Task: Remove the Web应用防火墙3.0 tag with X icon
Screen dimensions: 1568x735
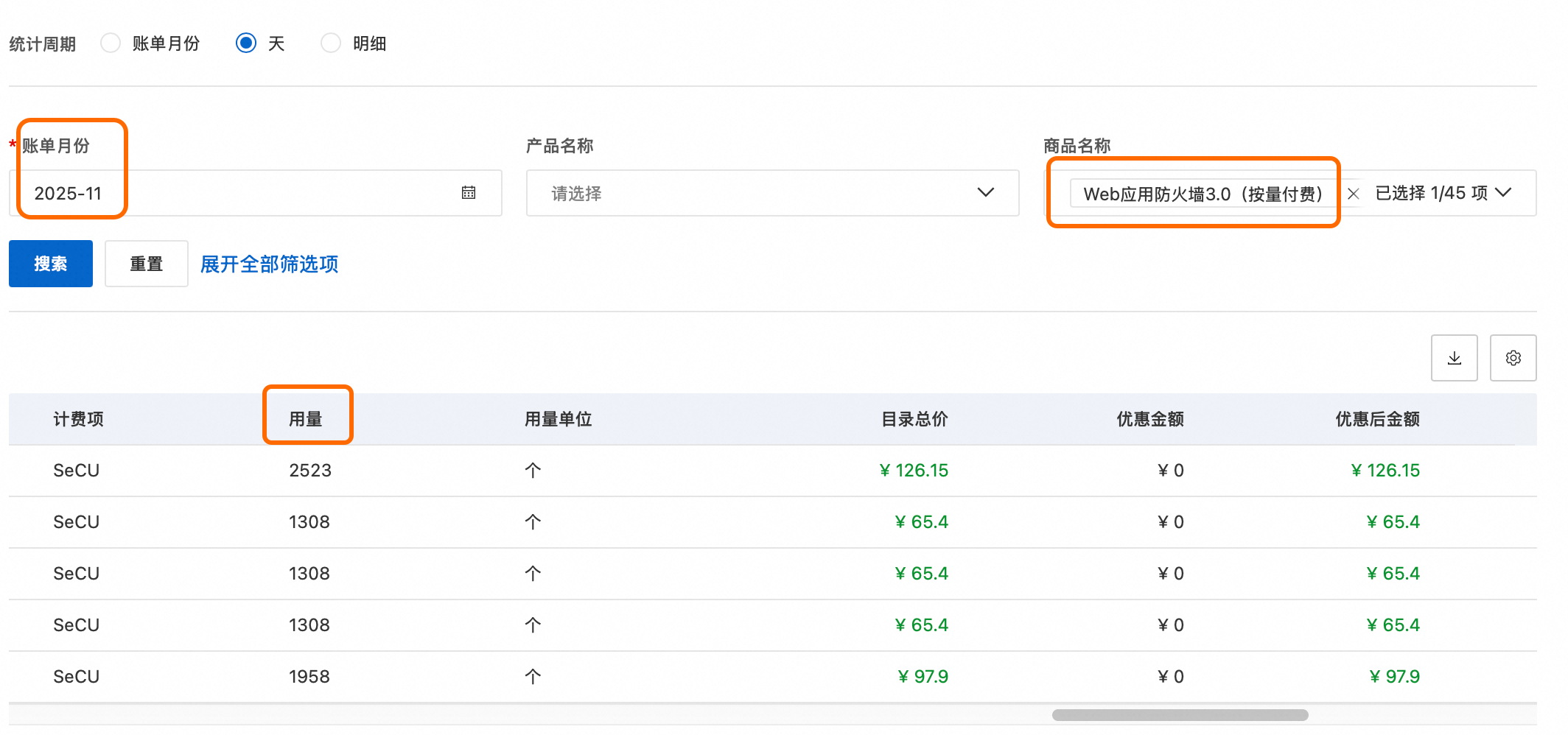Action: pyautogui.click(x=1353, y=194)
